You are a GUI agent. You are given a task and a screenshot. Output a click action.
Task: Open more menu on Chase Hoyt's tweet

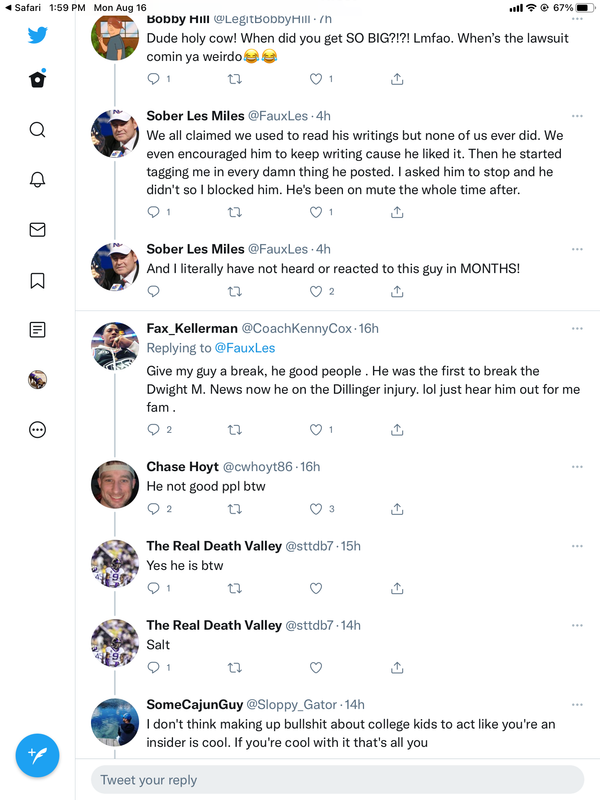coord(577,466)
